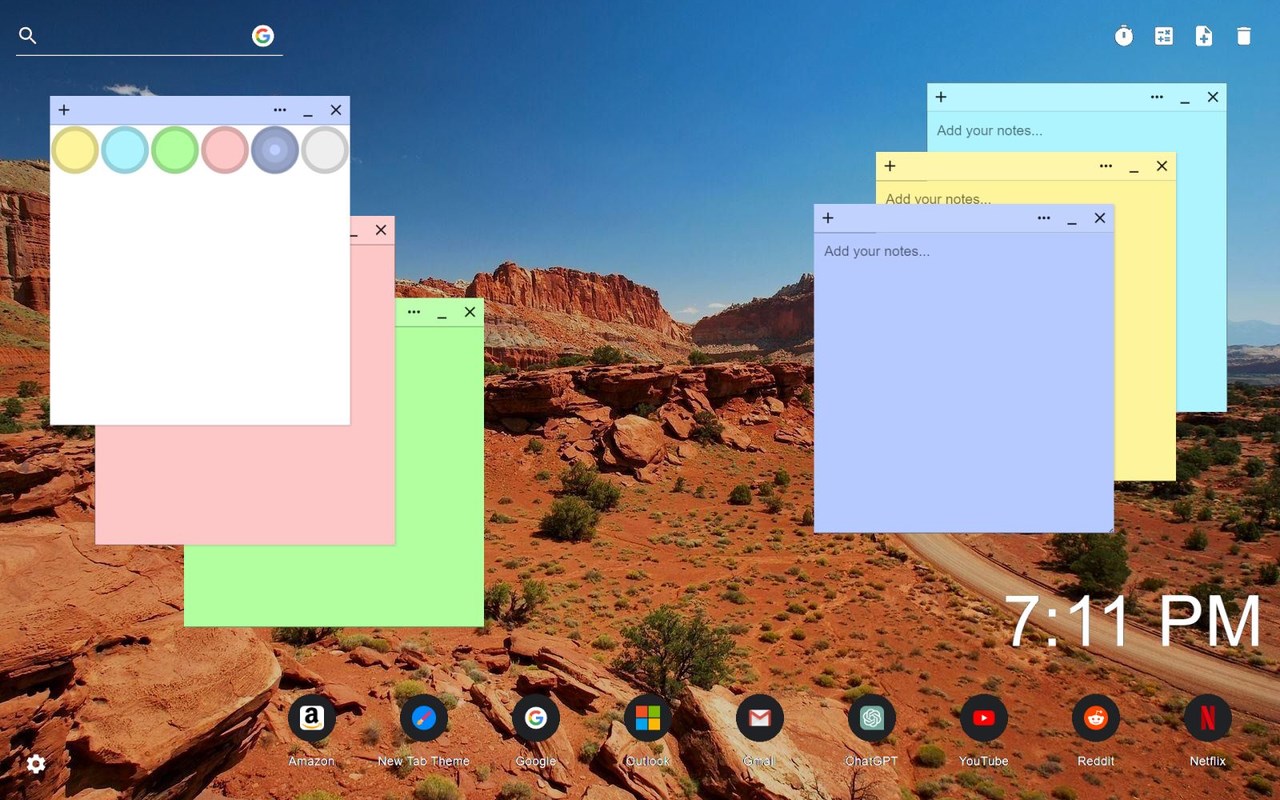The image size is (1280, 800).
Task: Open the purple note's three-dot menu
Action: click(x=1044, y=218)
